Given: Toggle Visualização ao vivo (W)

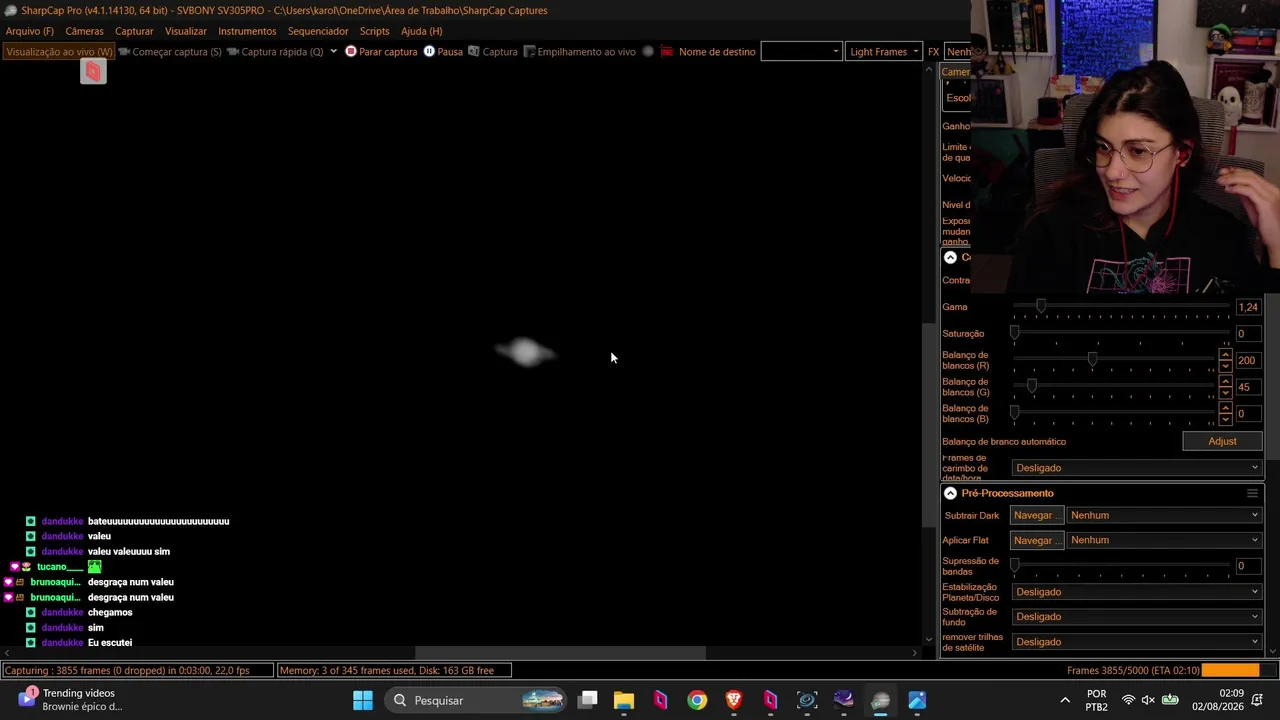Looking at the screenshot, I should coord(59,51).
